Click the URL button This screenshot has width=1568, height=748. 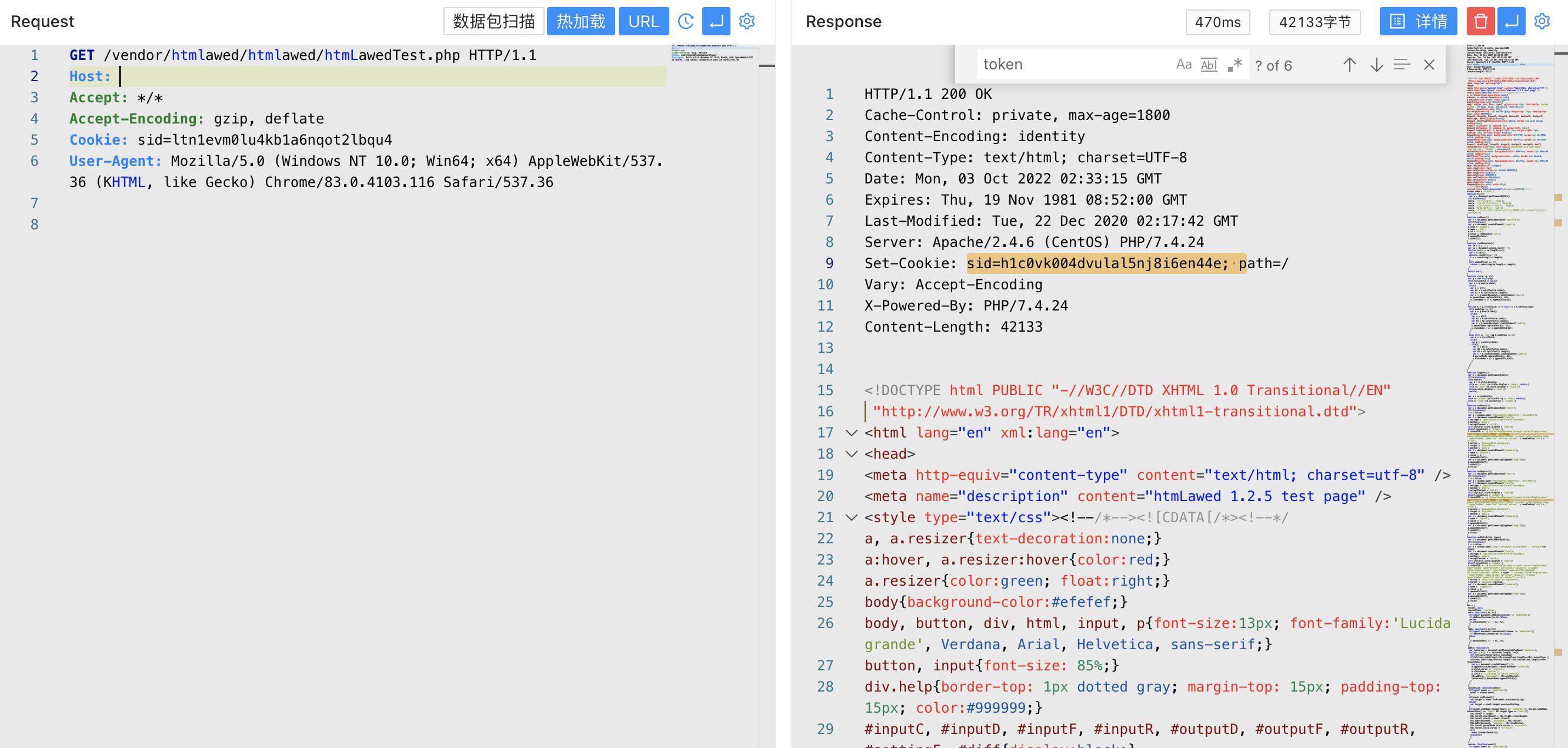[x=643, y=22]
